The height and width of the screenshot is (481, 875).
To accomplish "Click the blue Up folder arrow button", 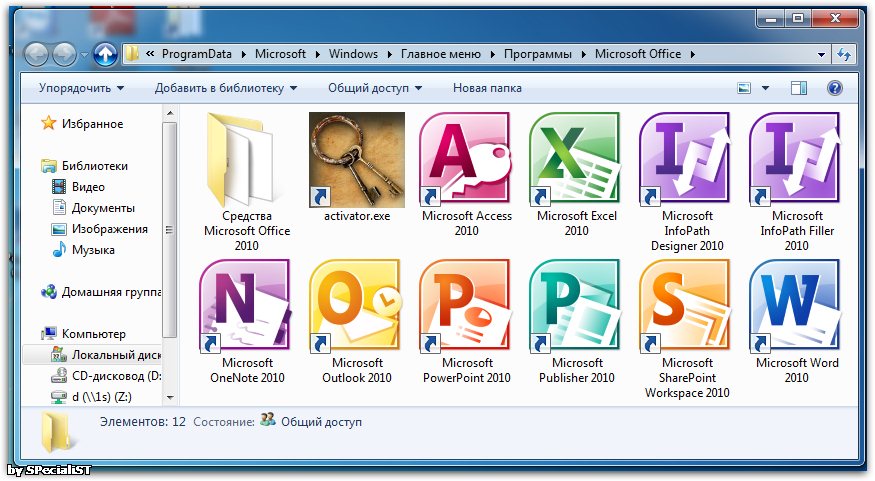I will (x=105, y=55).
